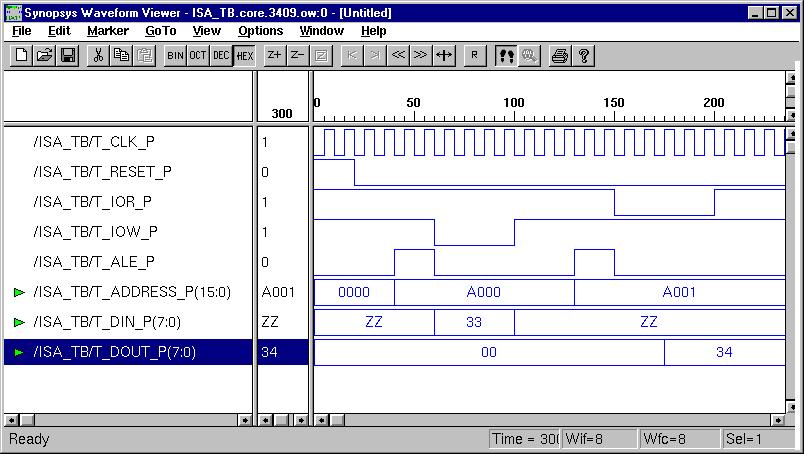Click the R toolbar button

point(474,55)
